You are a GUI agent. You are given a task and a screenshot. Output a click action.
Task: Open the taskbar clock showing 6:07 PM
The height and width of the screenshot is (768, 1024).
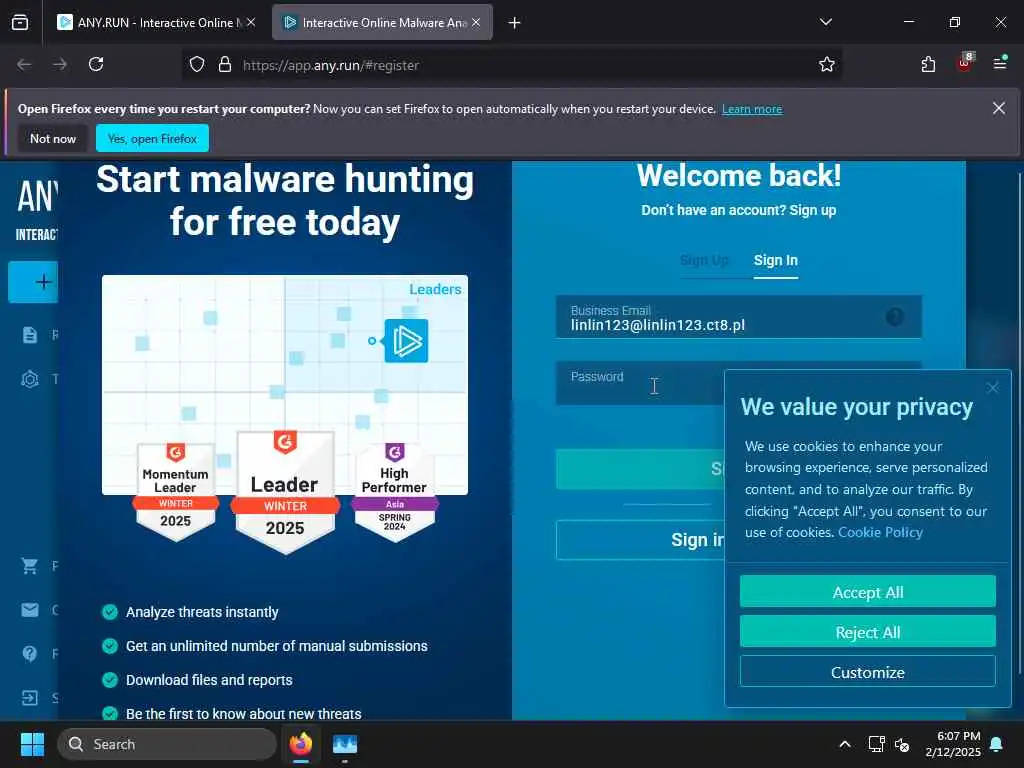pyautogui.click(x=953, y=744)
